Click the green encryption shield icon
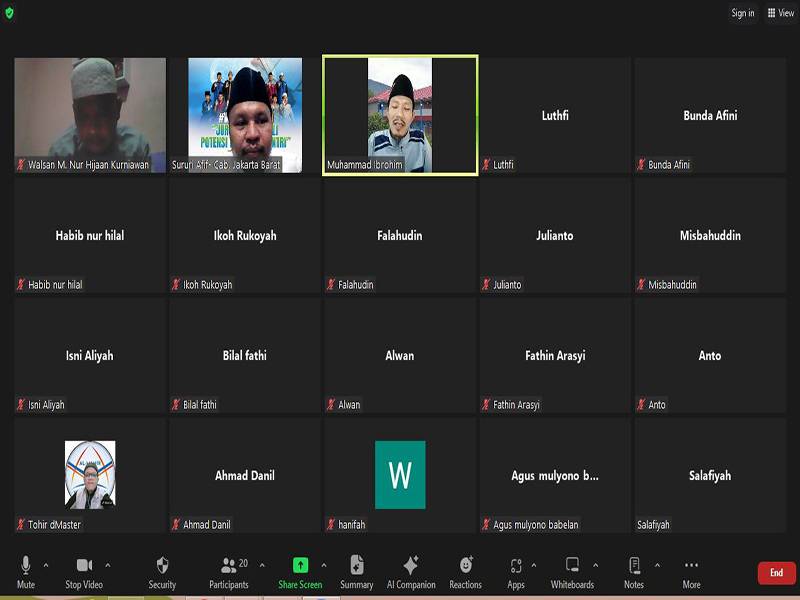 [12, 13]
